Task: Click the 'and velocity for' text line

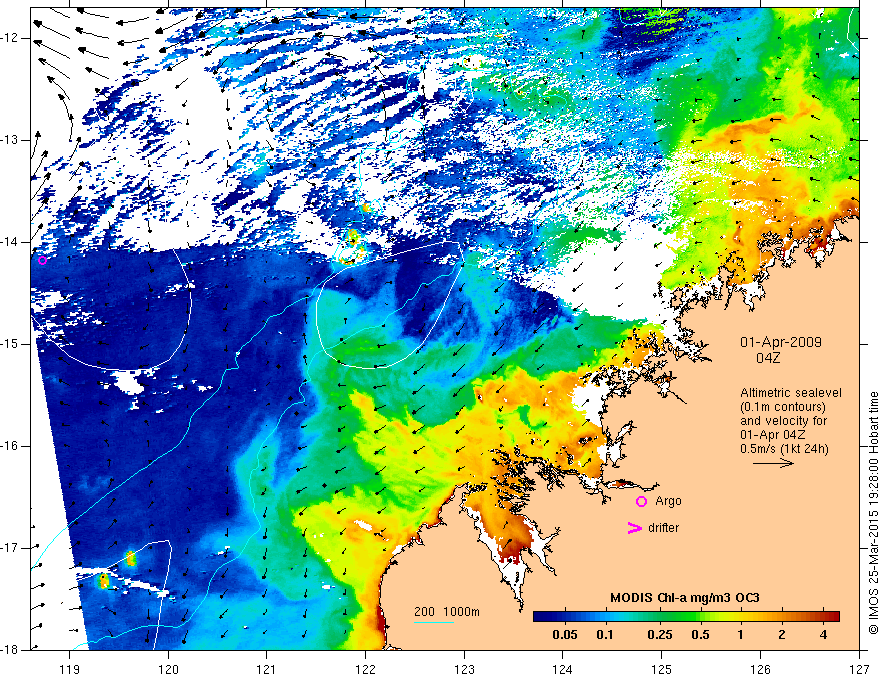Action: (783, 421)
